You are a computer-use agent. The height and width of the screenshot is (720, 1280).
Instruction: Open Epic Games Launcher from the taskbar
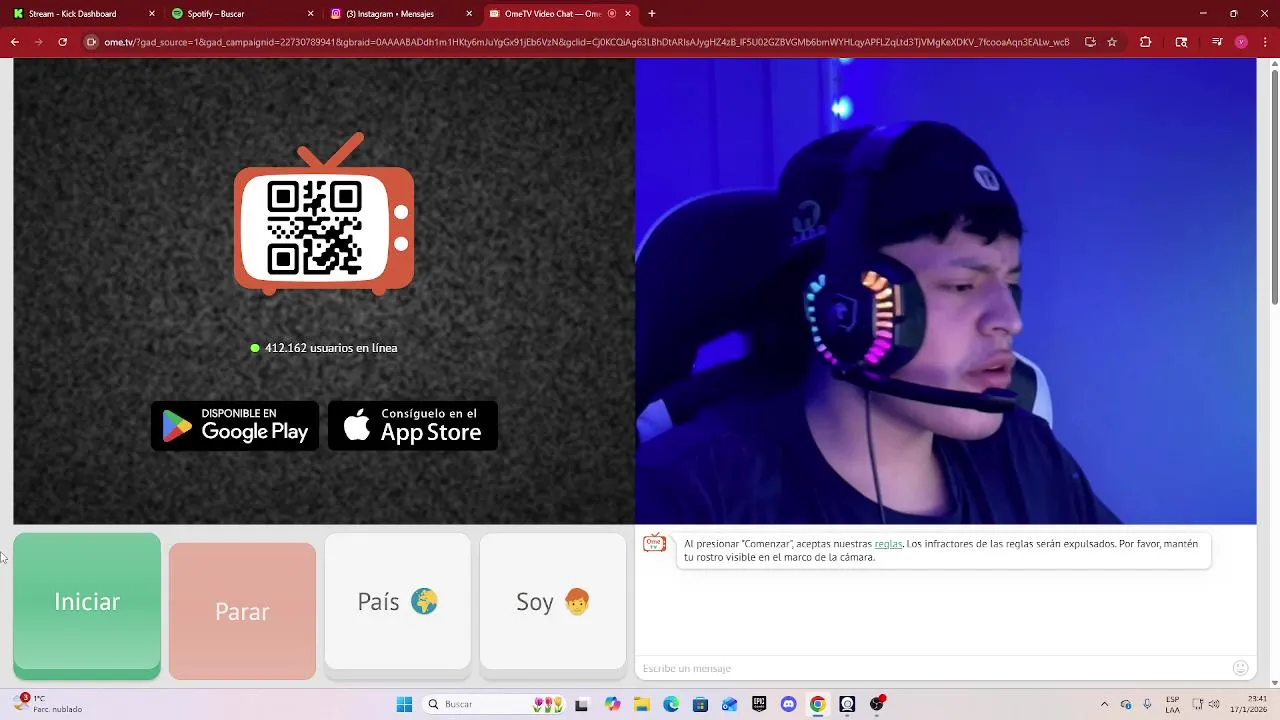pyautogui.click(x=759, y=704)
